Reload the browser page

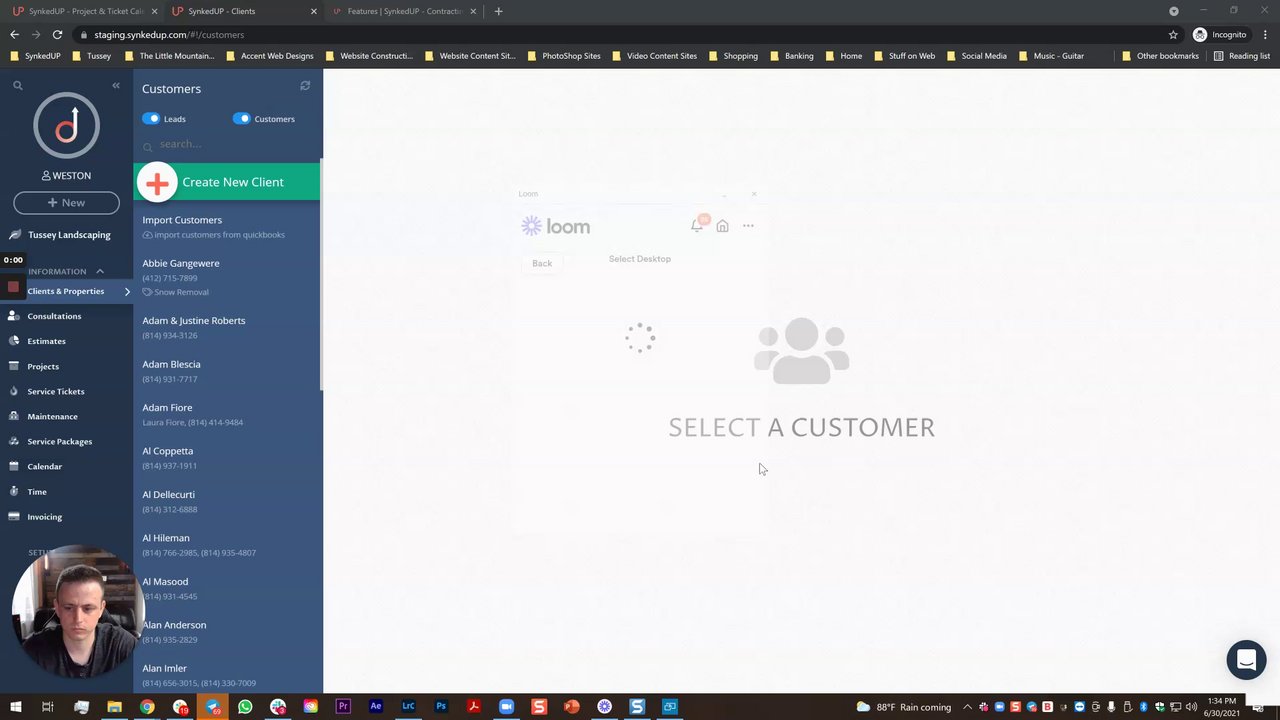[57, 34]
